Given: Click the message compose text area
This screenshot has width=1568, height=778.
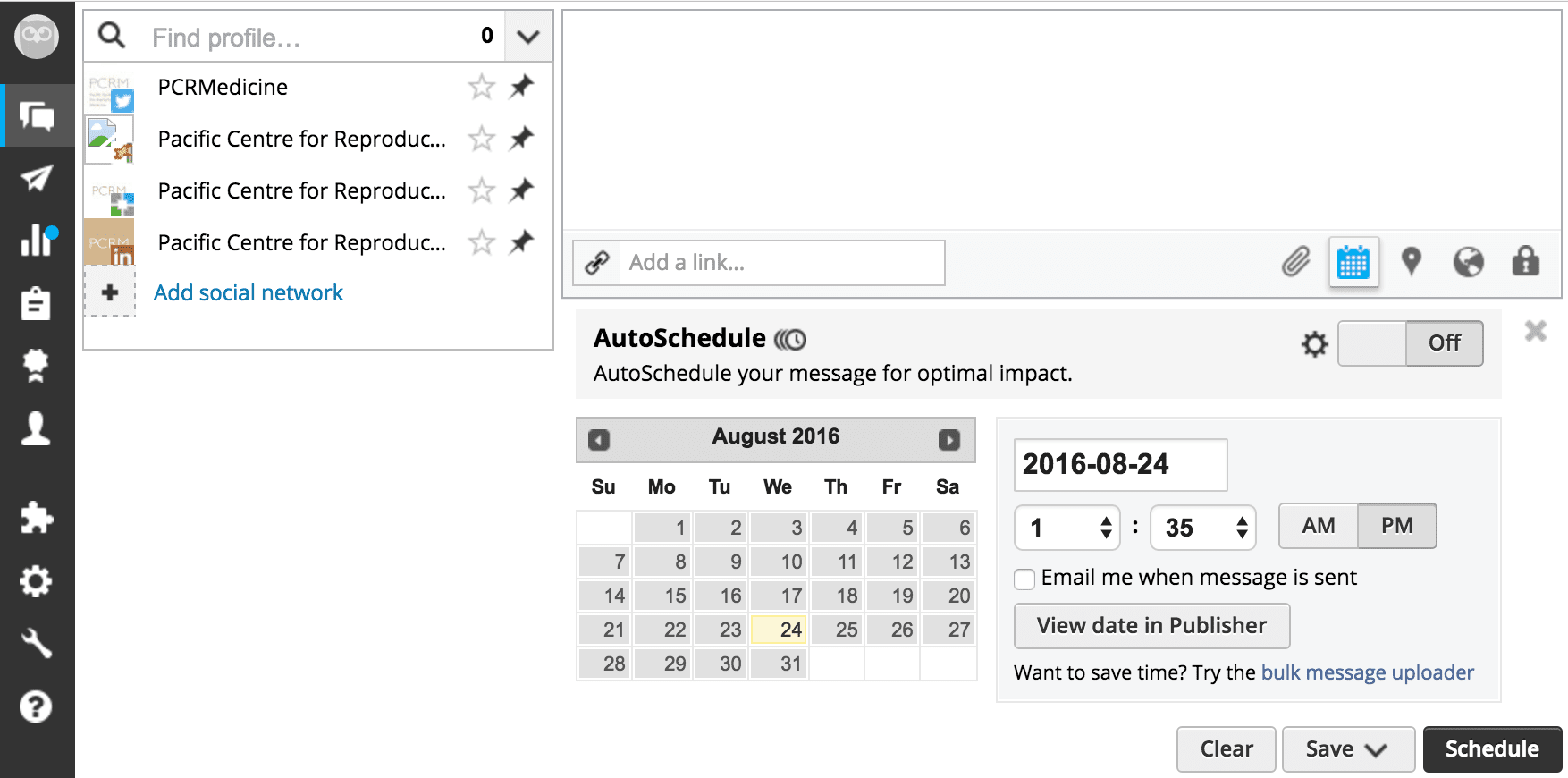Looking at the screenshot, I should coord(1061,120).
